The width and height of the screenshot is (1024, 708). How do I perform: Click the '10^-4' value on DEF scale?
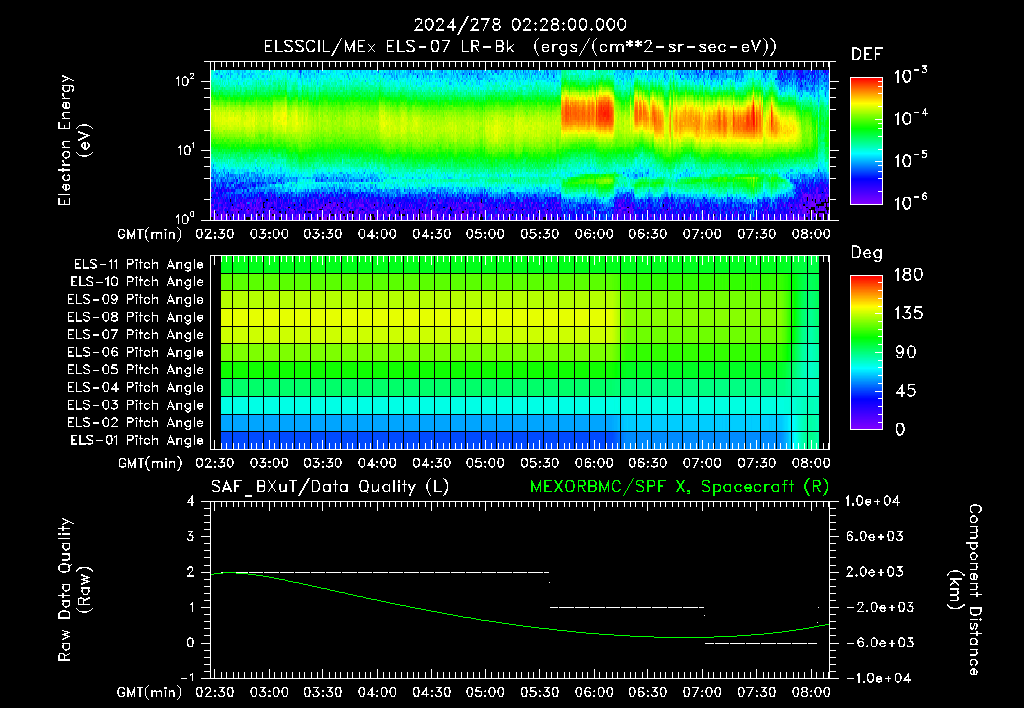click(x=910, y=118)
